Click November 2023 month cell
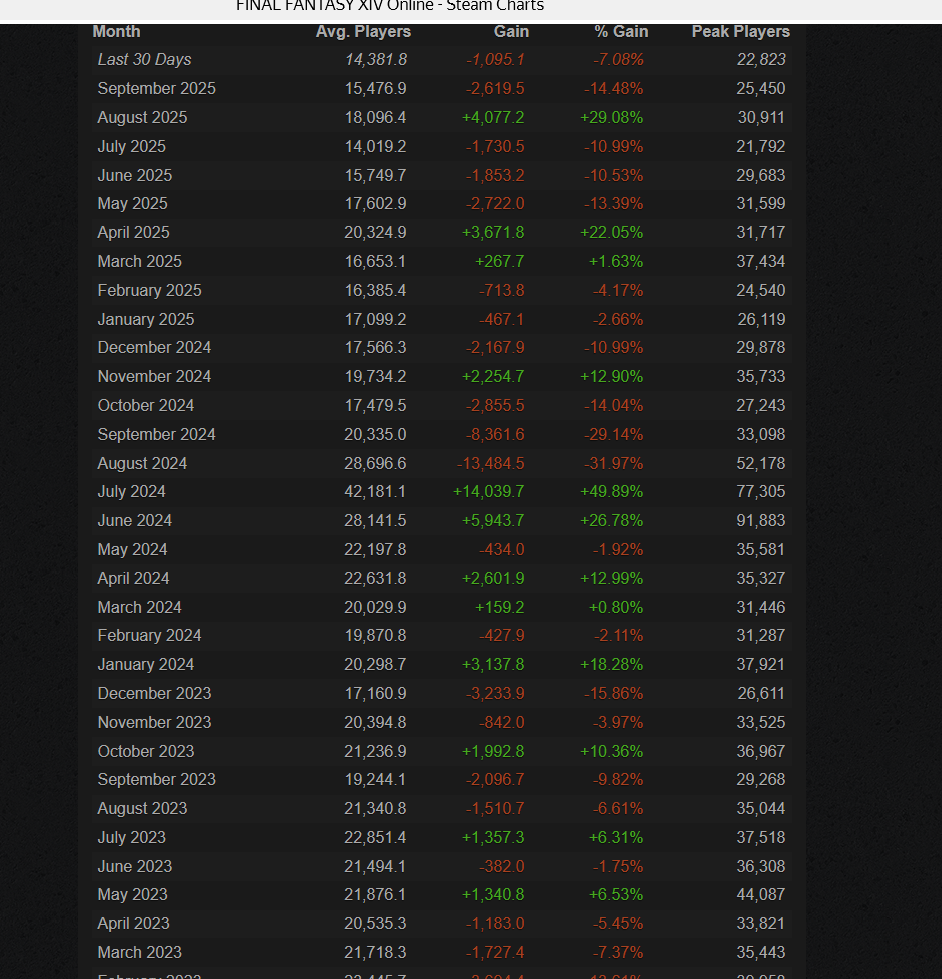The height and width of the screenshot is (979, 942). [154, 722]
